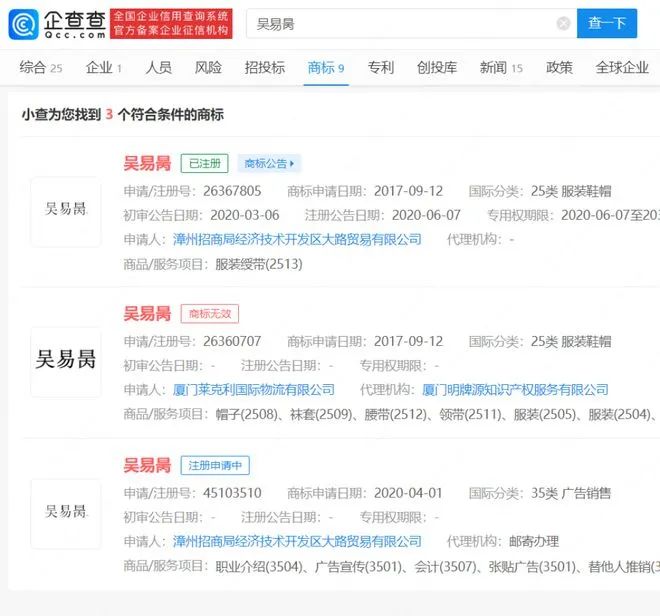Select the 商标 tab
Image resolution: width=660 pixels, height=616 pixels.
[326, 67]
